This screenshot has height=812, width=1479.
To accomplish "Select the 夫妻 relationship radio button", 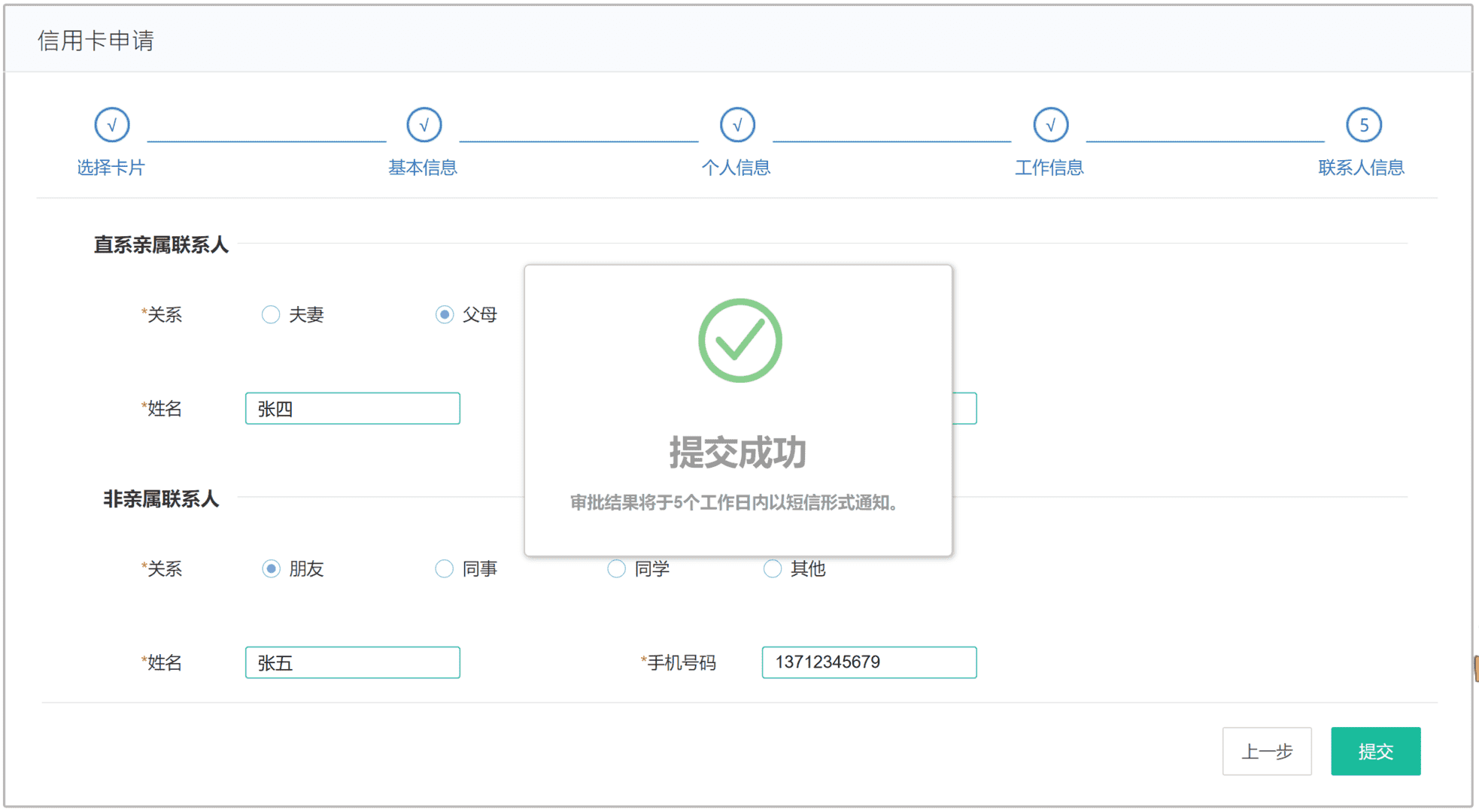I will 271,314.
